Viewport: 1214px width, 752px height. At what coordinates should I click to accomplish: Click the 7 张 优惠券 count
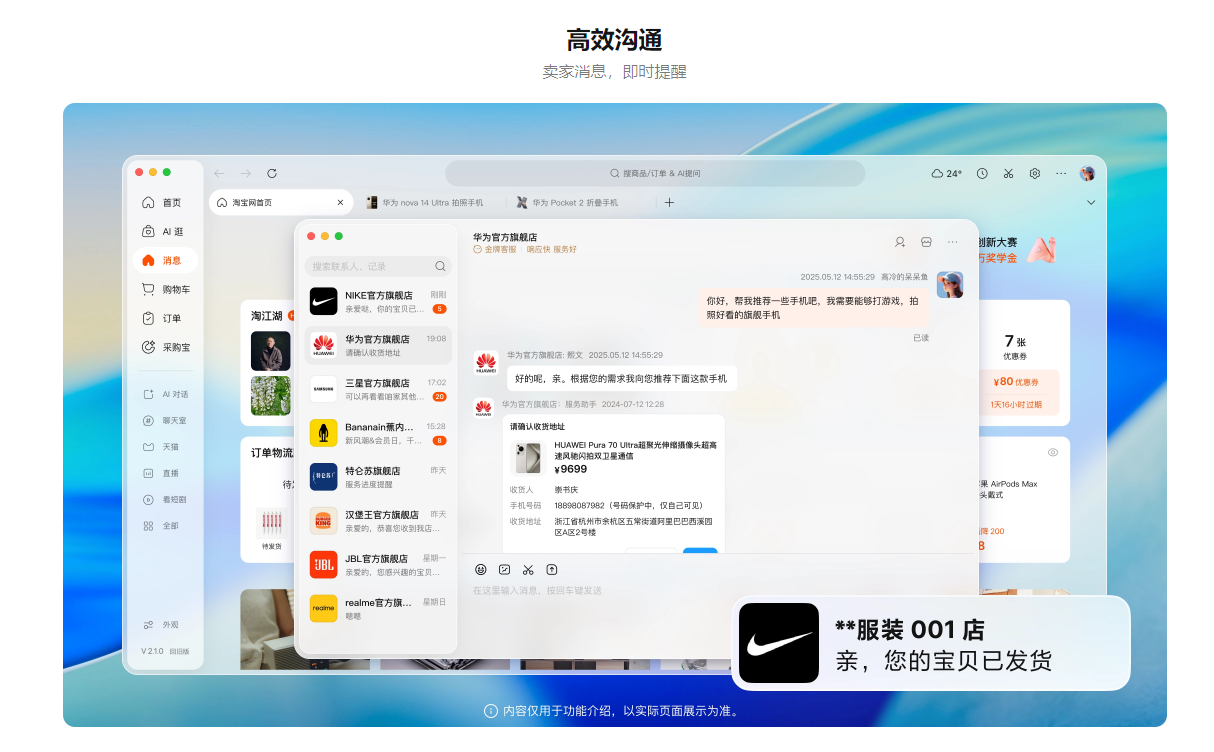1015,346
